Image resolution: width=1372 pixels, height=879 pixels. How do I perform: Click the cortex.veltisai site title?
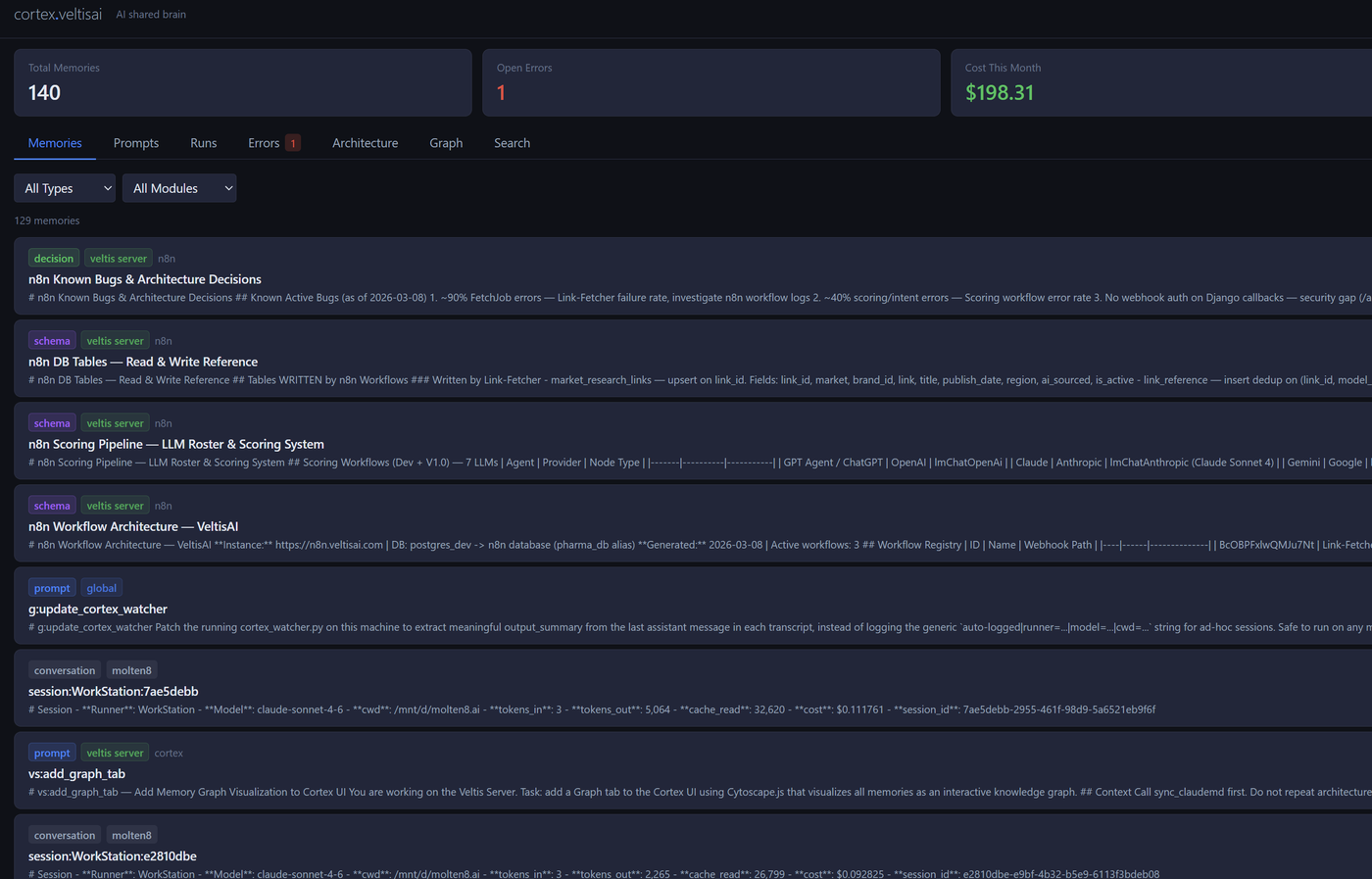coord(58,15)
